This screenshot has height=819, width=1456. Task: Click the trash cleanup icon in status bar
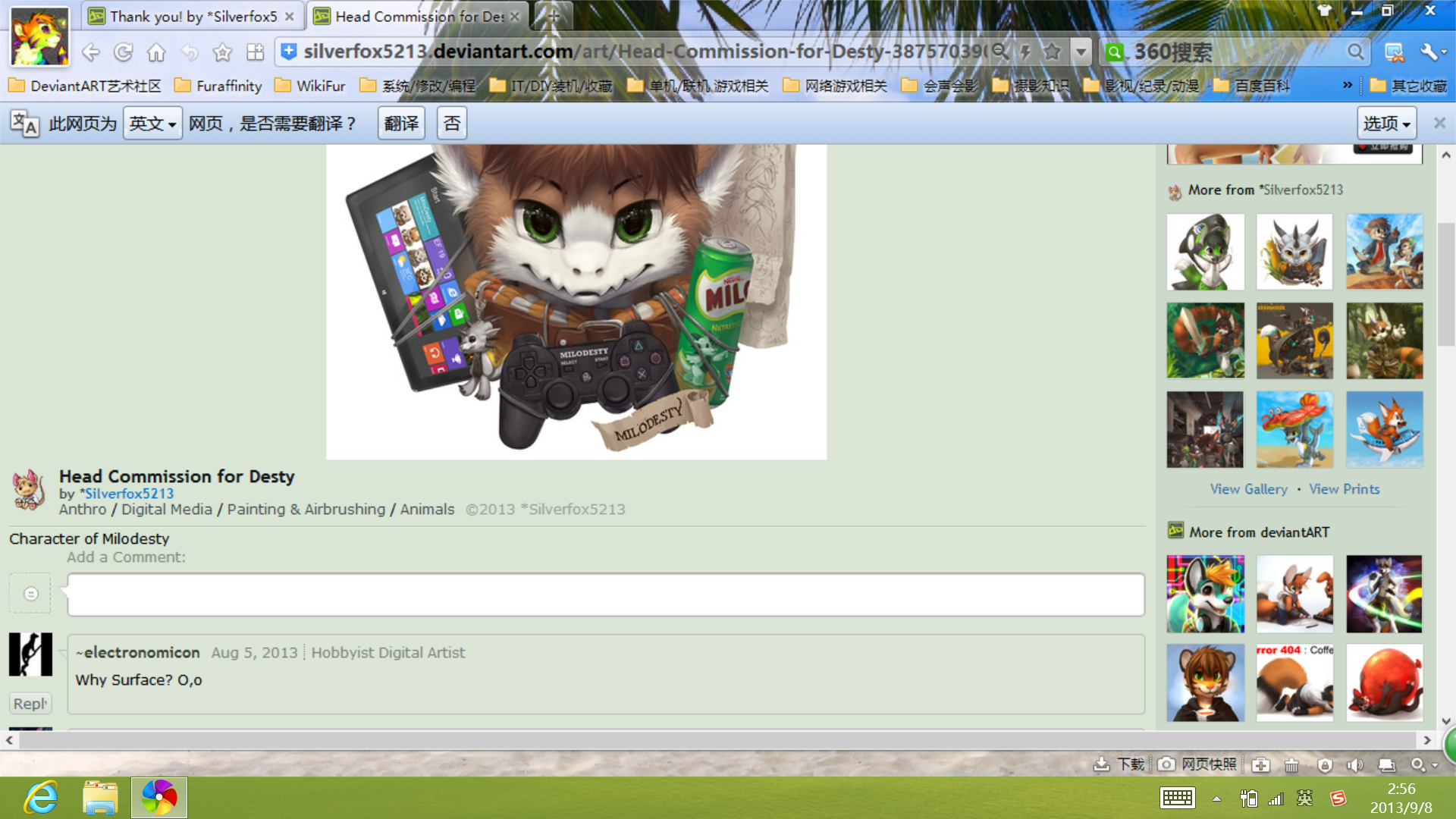click(x=1292, y=765)
